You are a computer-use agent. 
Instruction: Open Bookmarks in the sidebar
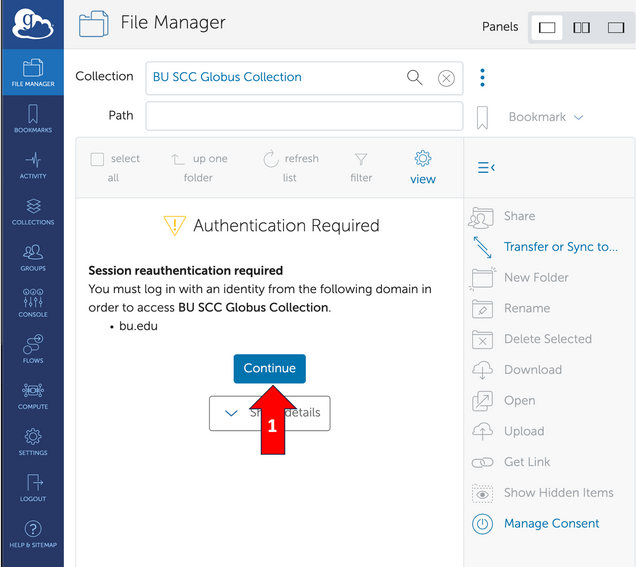[x=33, y=119]
